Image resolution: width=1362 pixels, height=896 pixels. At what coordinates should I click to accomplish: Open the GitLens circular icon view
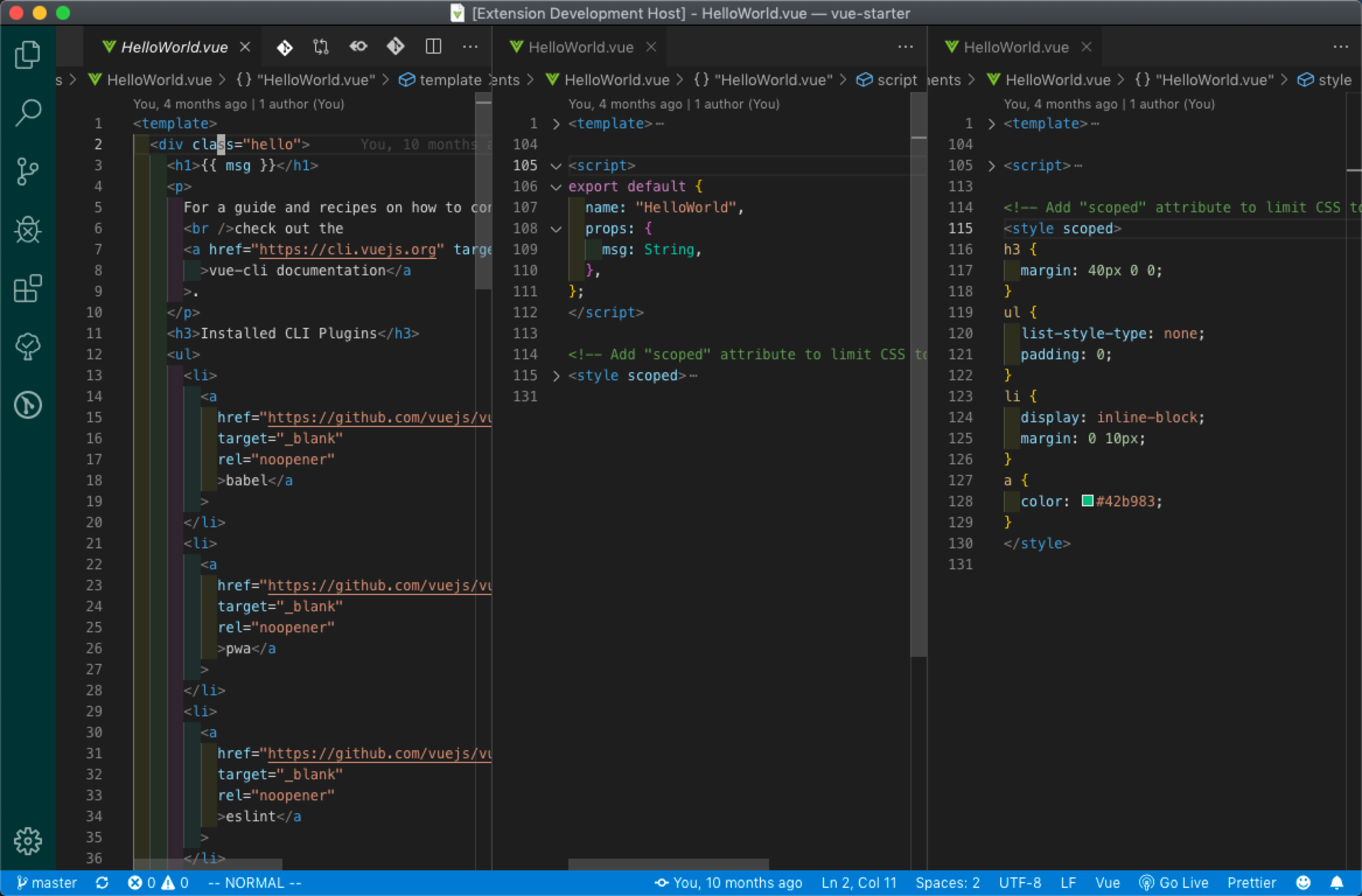27,405
